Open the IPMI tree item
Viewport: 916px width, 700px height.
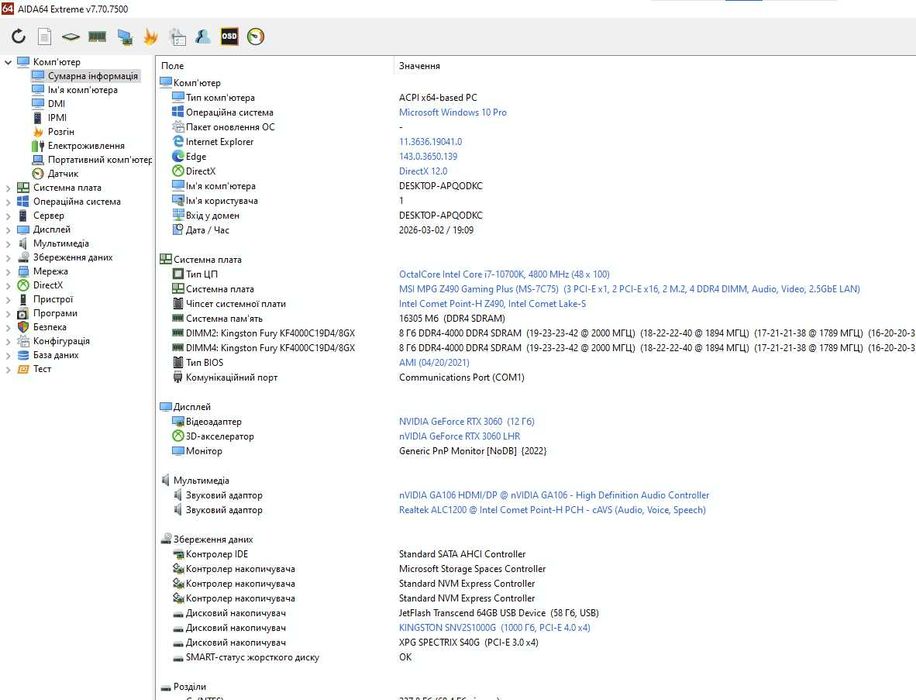coord(57,118)
